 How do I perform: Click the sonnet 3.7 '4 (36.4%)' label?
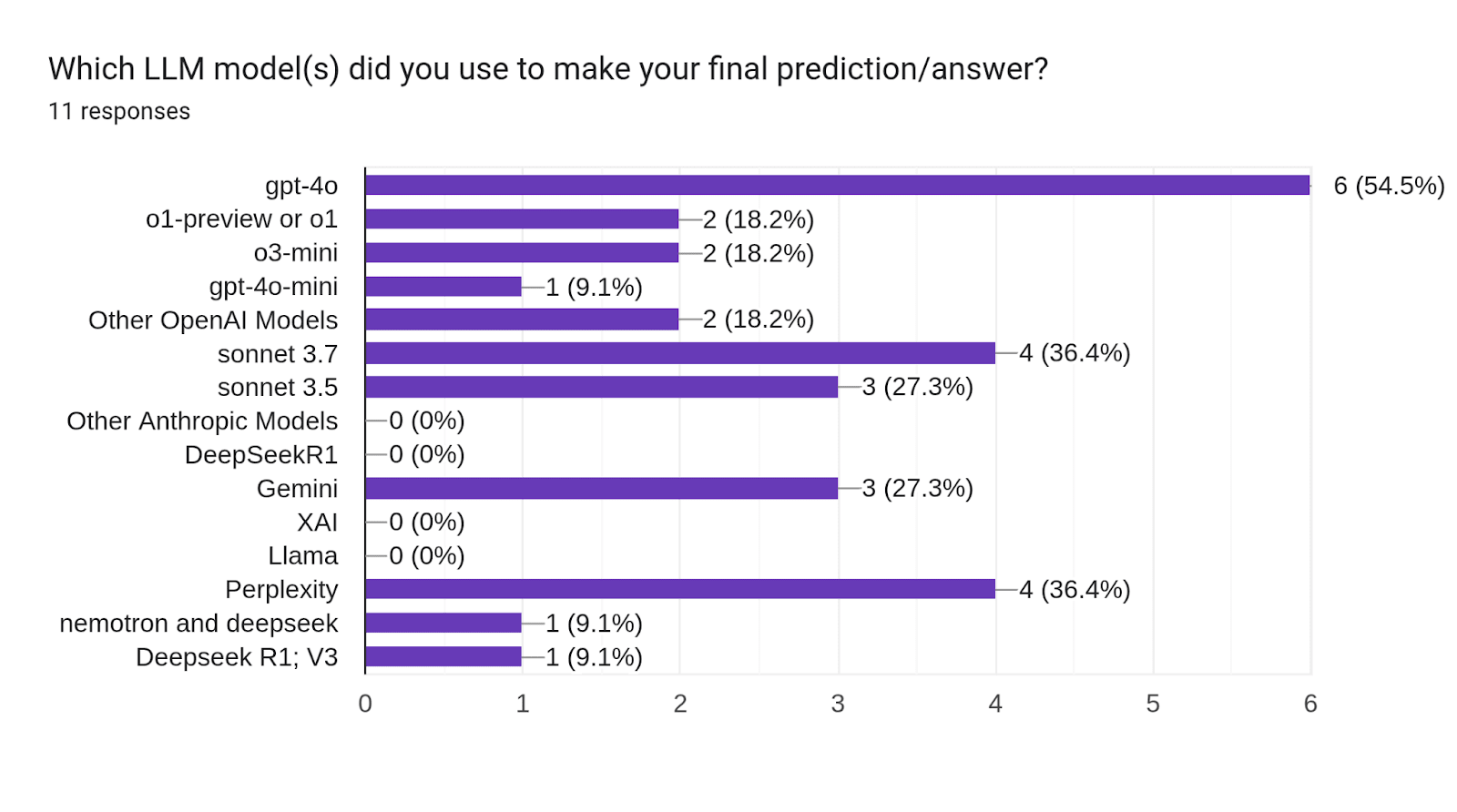1075,353
